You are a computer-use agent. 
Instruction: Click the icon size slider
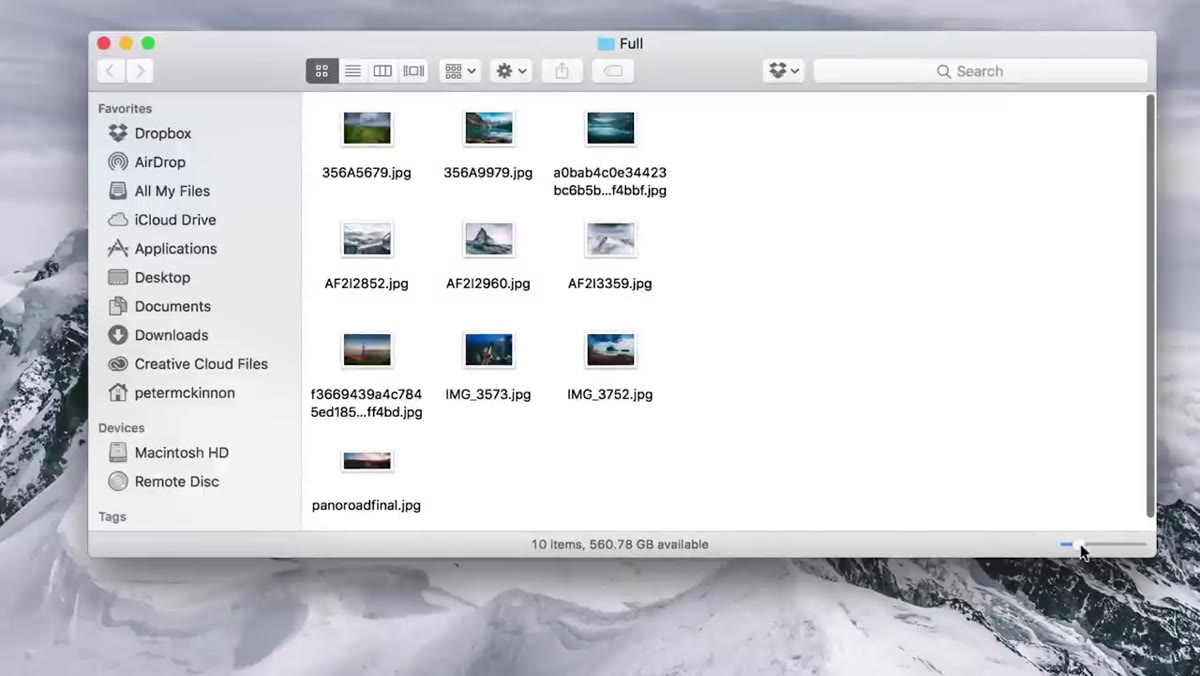point(1103,544)
